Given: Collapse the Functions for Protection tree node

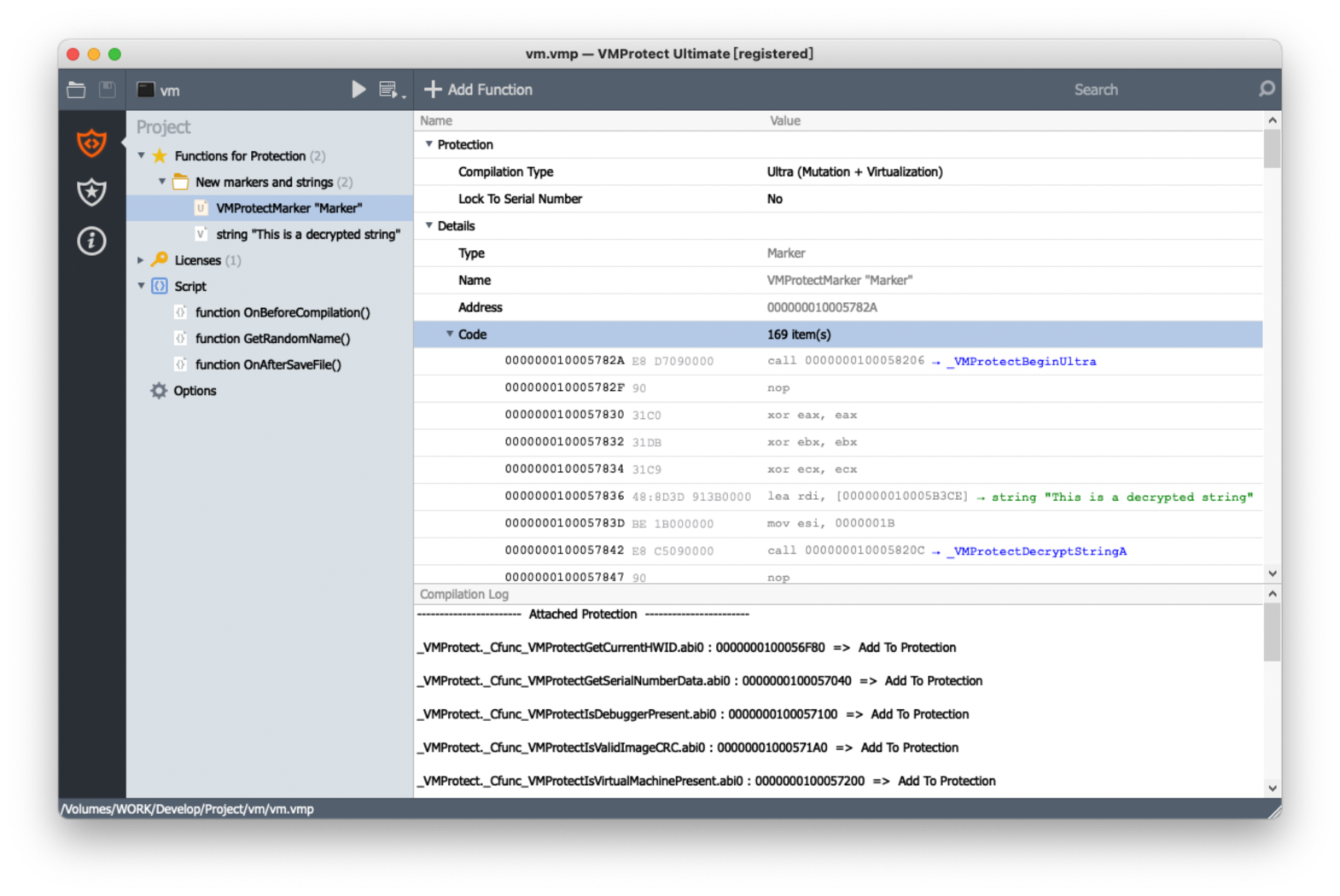Looking at the screenshot, I should 142,156.
